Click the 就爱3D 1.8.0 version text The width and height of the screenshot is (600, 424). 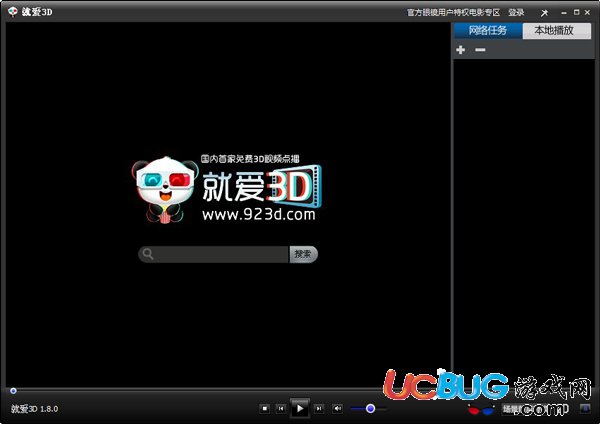[x=34, y=409]
